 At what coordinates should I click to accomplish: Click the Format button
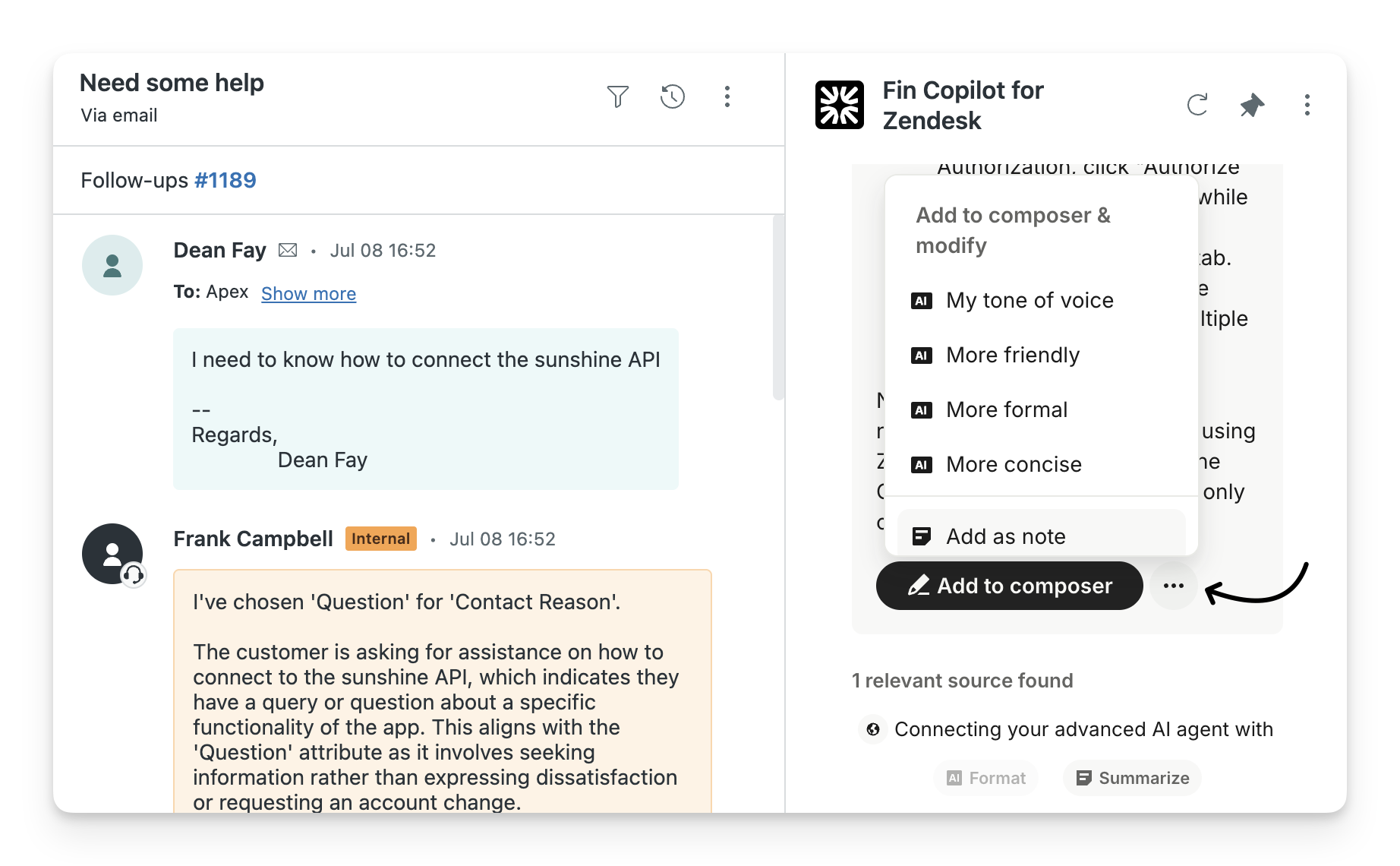pyautogui.click(x=986, y=778)
